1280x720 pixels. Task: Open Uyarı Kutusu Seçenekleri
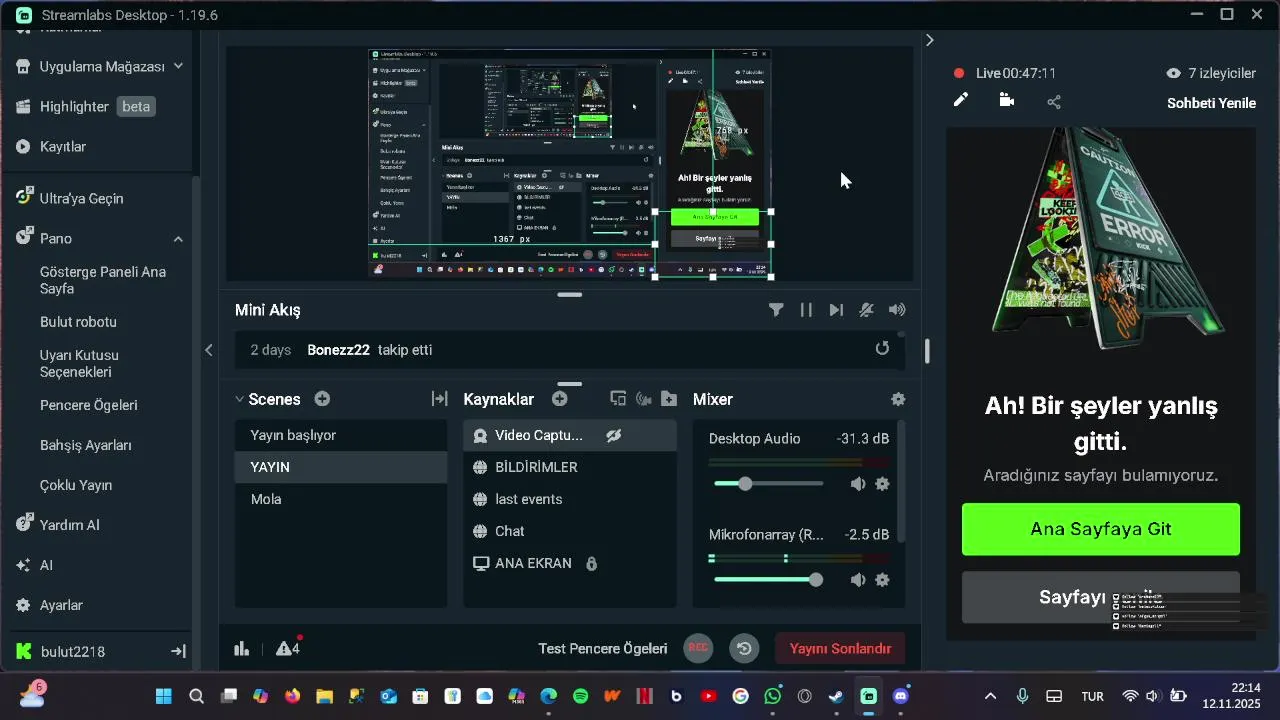[79, 363]
